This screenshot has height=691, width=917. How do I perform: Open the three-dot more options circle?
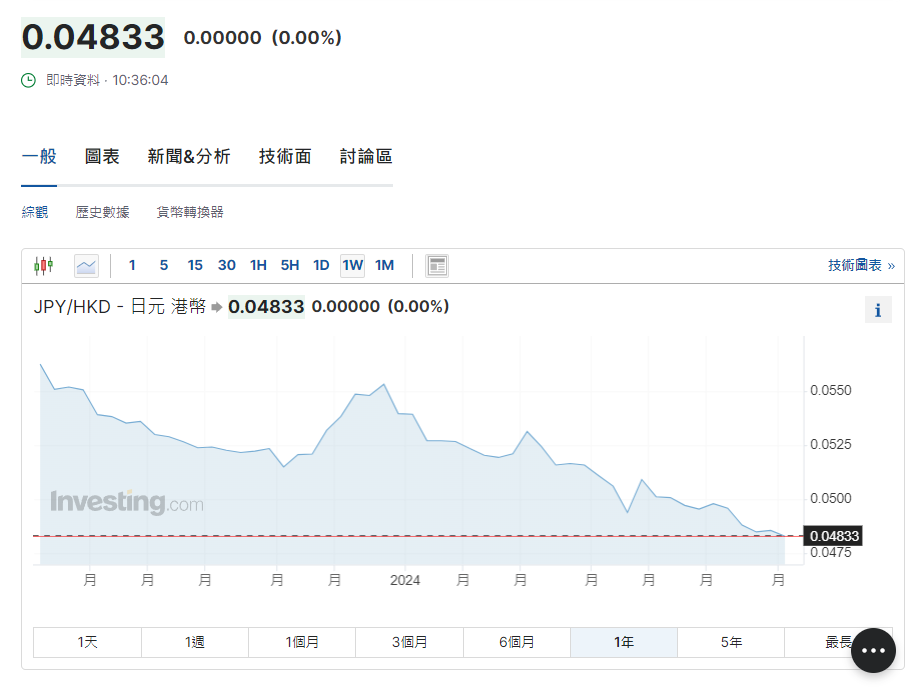(872, 650)
